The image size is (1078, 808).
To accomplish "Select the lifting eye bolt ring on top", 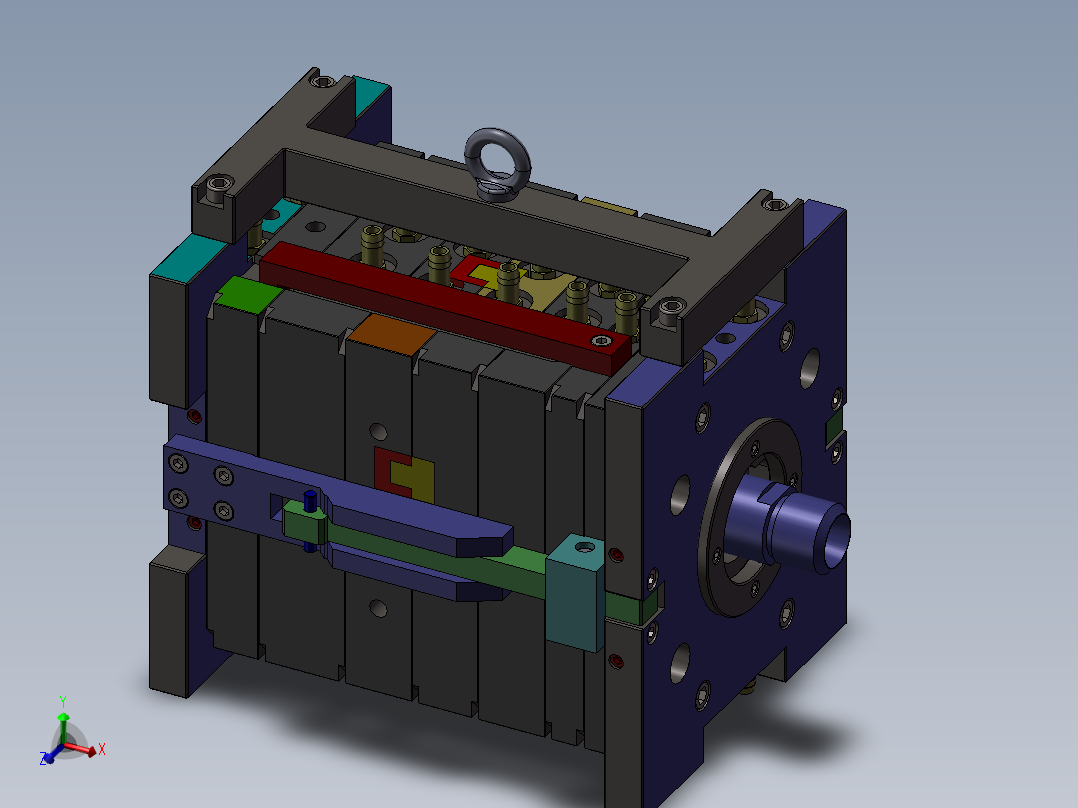I will click(498, 164).
